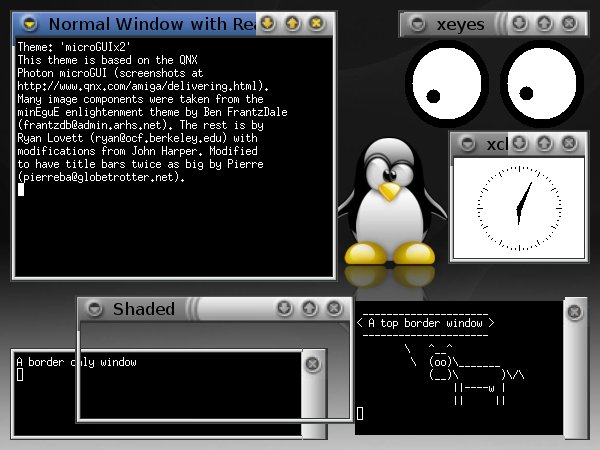
Task: Click the terminal cursor block in Normal Window
Action: point(21,189)
